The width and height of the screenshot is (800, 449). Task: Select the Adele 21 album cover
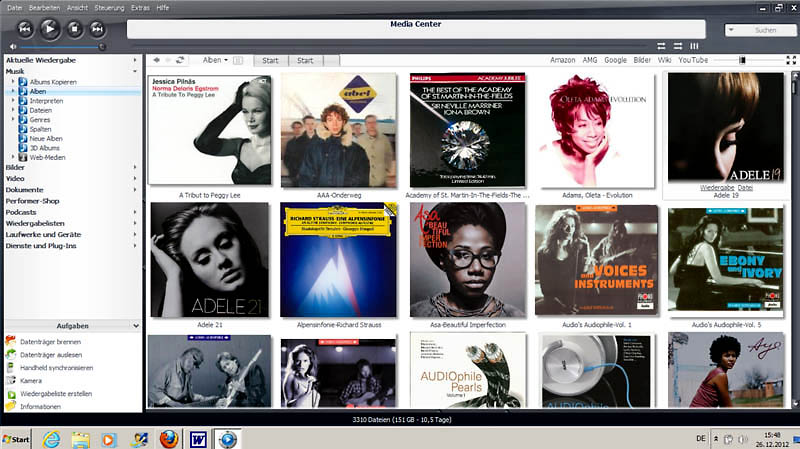click(209, 260)
